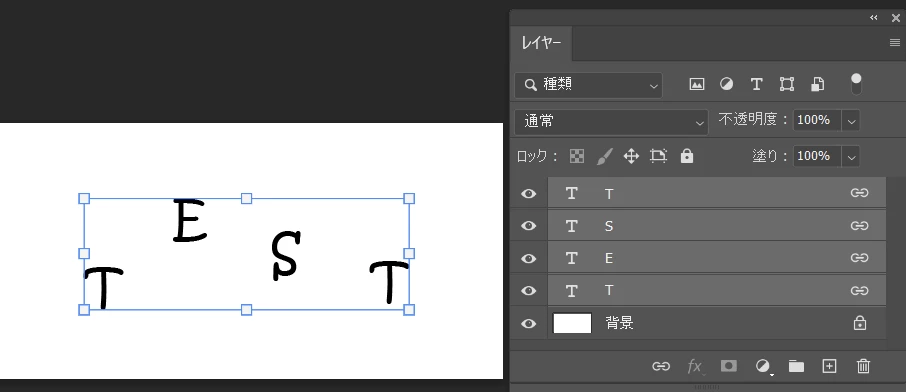Hide the E layer eye

[x=529, y=258]
